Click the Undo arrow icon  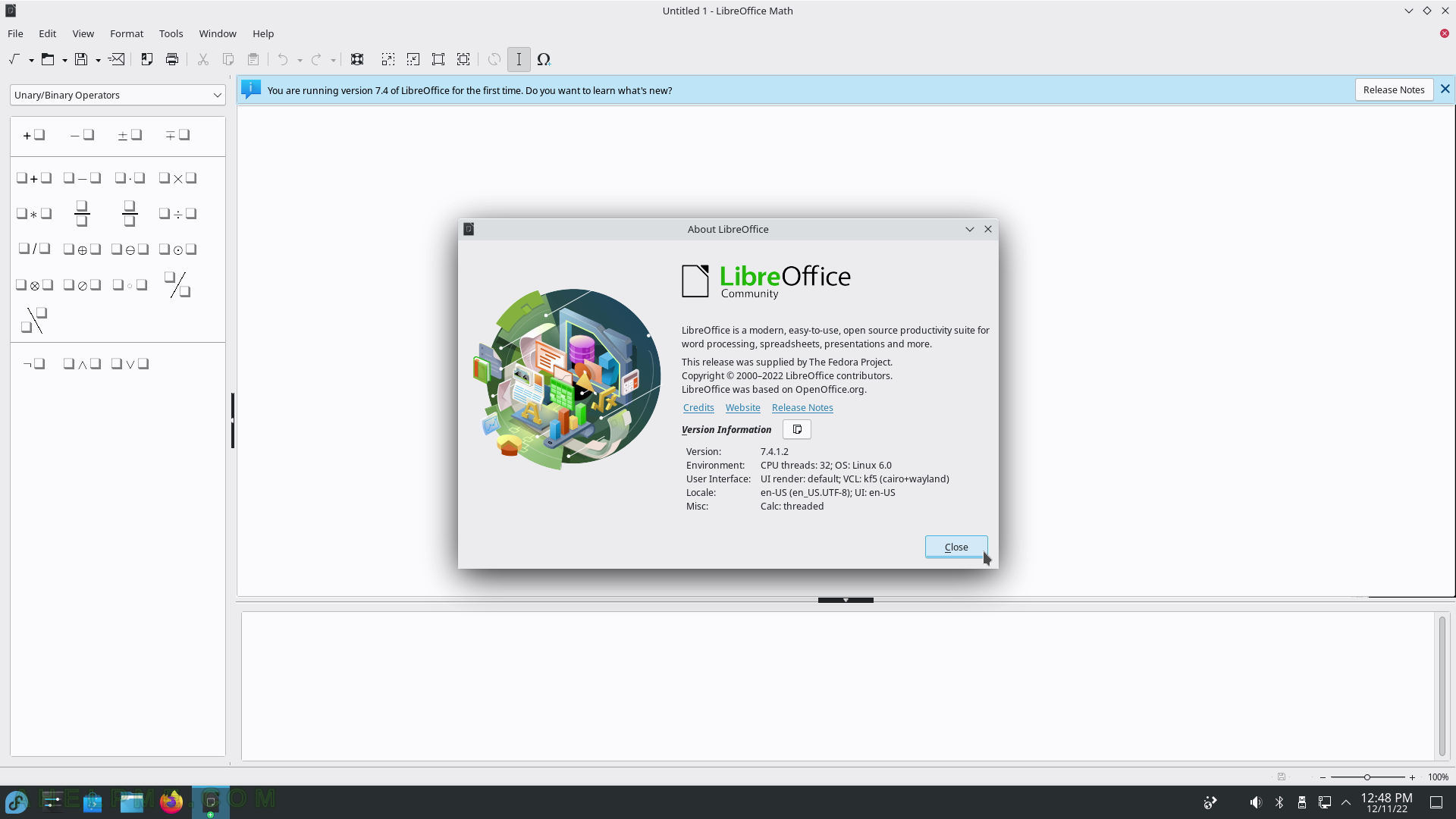[283, 59]
